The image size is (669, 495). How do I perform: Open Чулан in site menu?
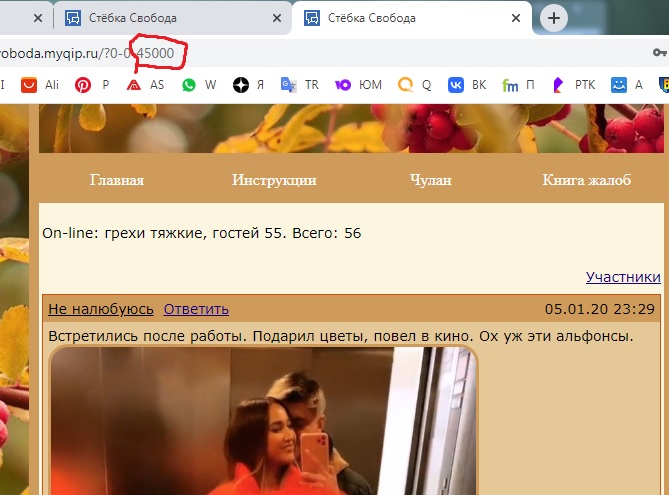tap(430, 180)
